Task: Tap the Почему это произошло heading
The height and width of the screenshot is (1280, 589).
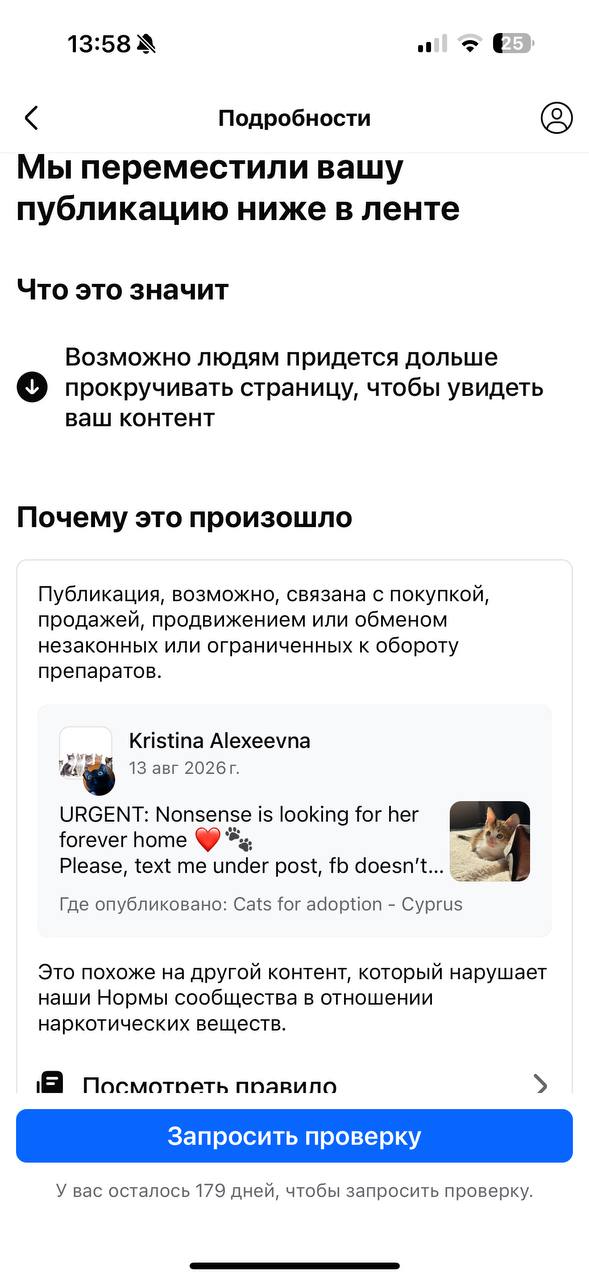Action: pos(184,518)
